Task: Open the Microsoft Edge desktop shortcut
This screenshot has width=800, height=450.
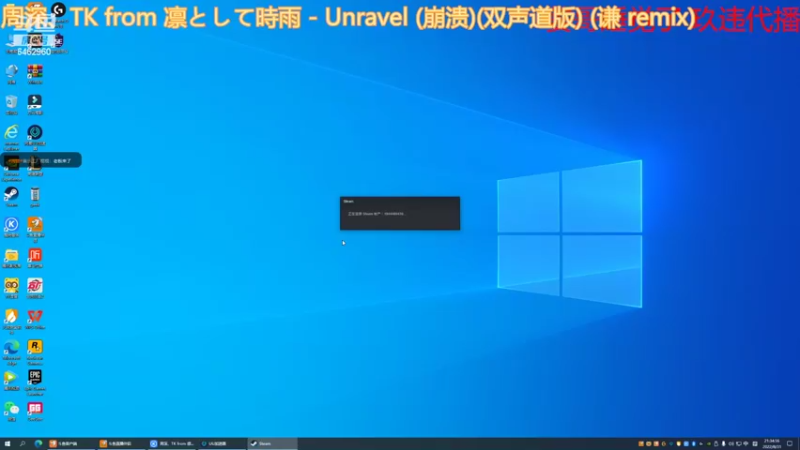Action: coord(11,352)
